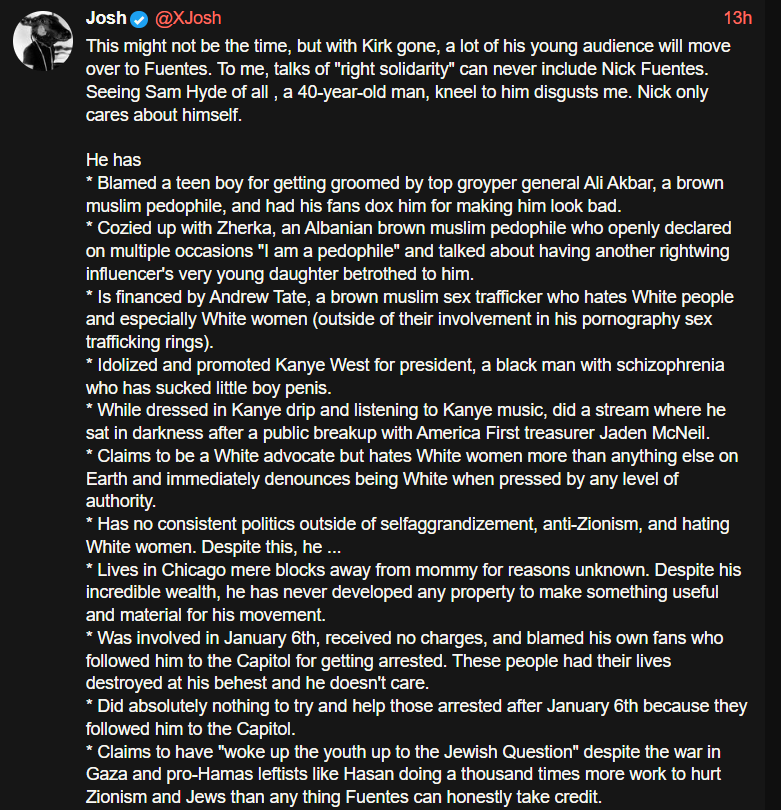
Task: Click the blue verified badge beside Josh
Action: tap(141, 19)
